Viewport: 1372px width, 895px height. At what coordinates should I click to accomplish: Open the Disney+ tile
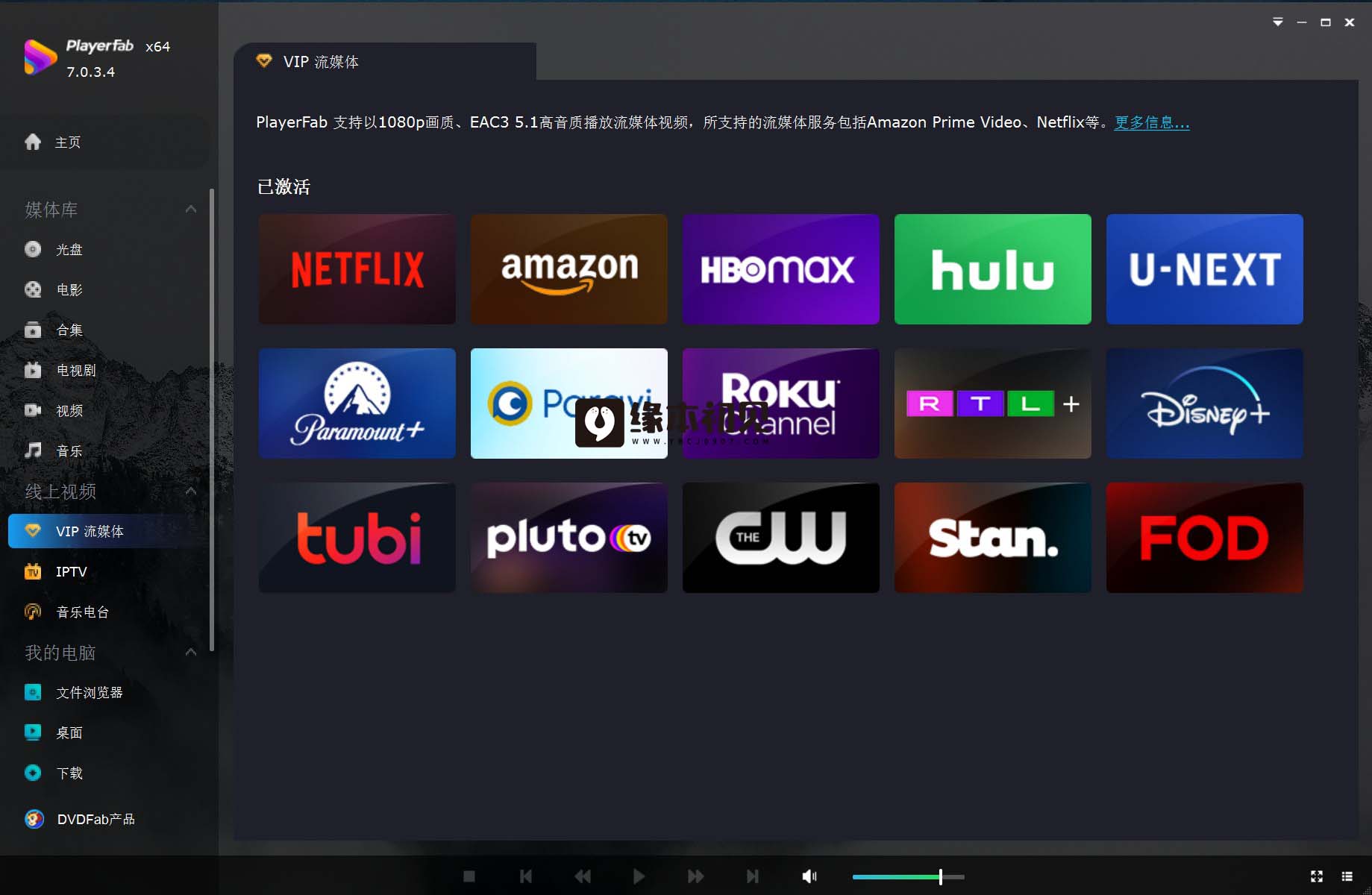(x=1204, y=403)
